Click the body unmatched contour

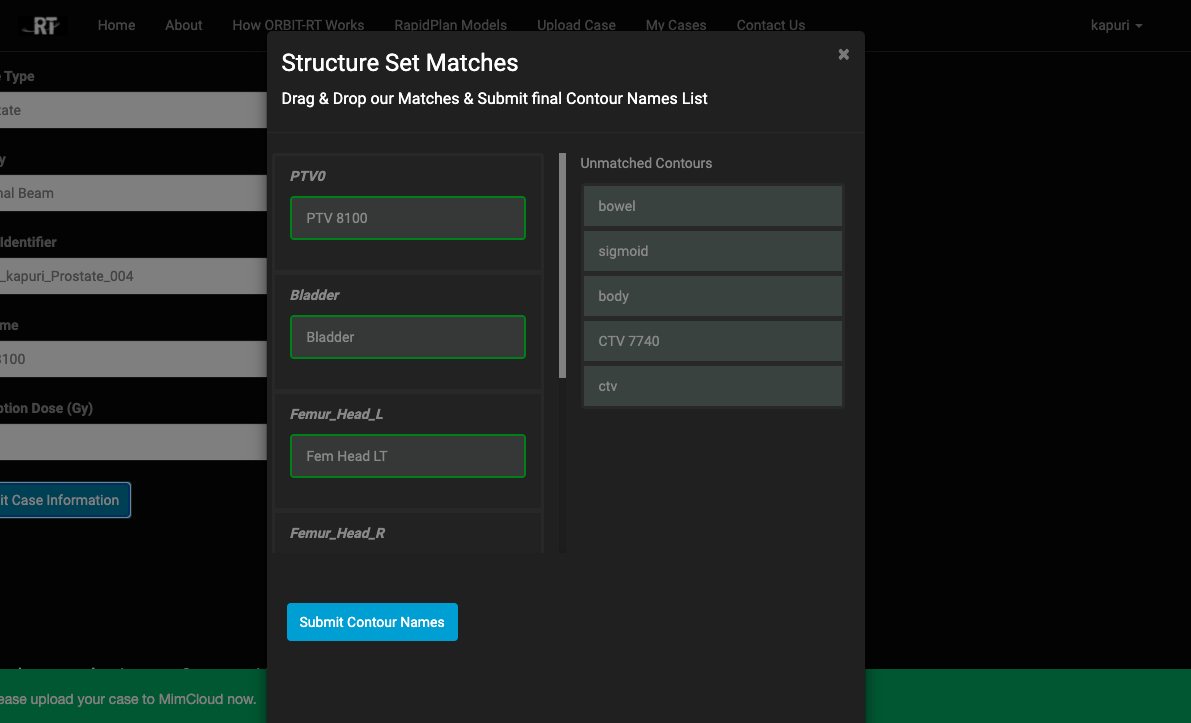tap(712, 296)
